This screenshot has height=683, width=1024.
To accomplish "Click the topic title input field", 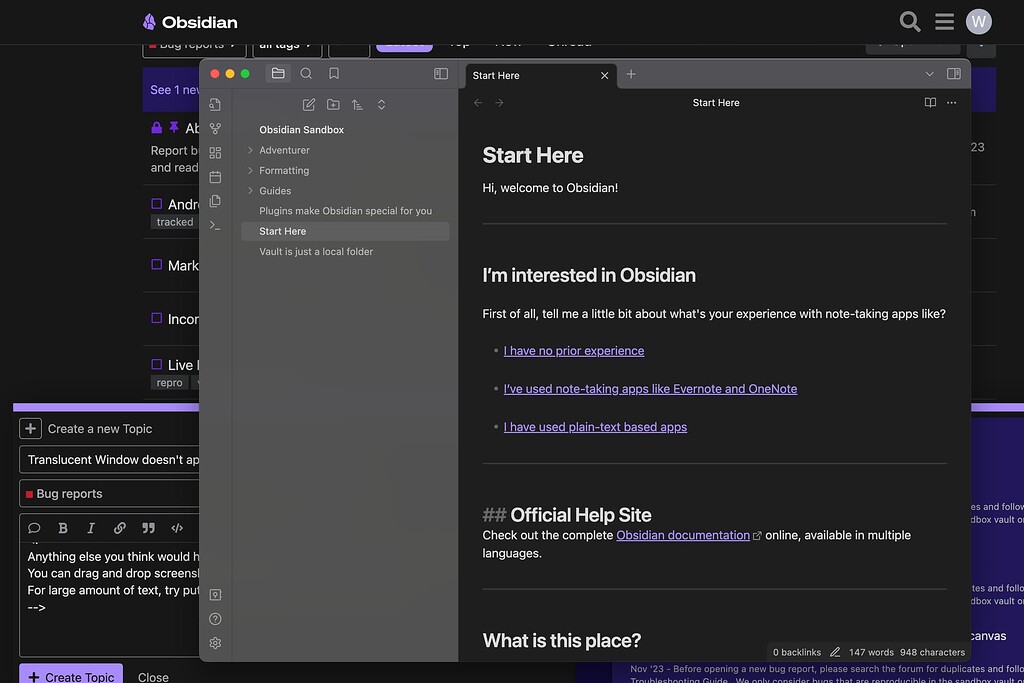I will [x=110, y=459].
